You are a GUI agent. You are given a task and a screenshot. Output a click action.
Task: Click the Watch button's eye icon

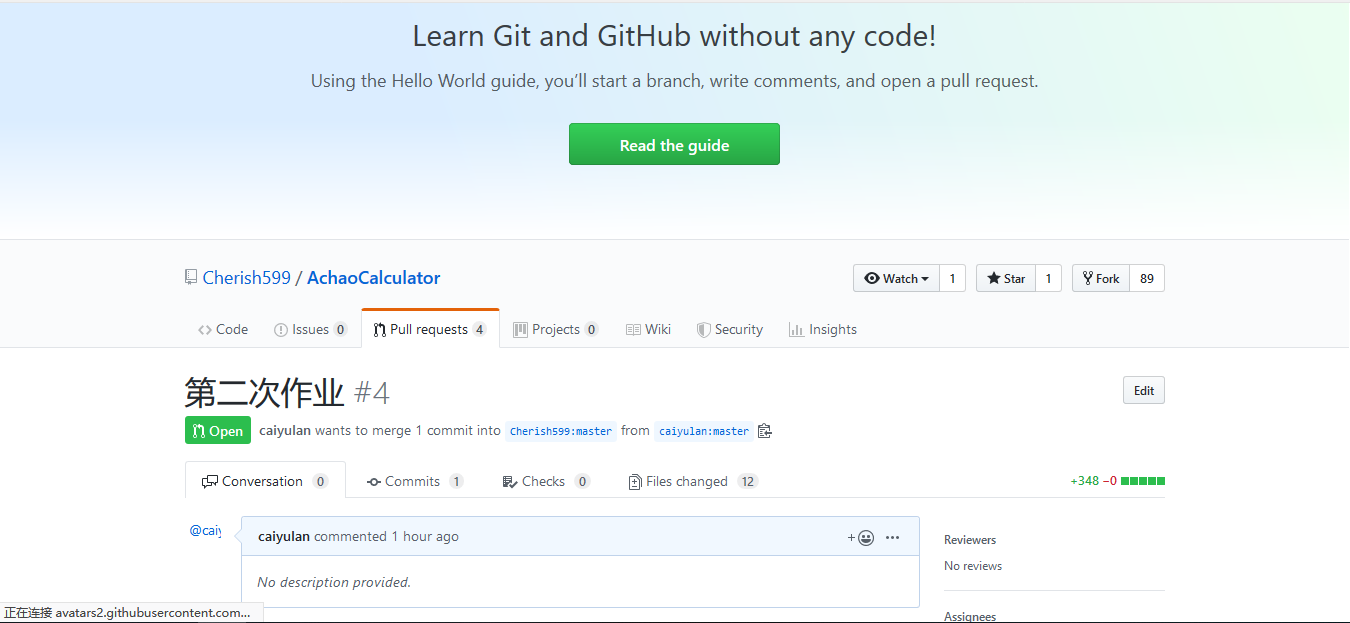(872, 278)
